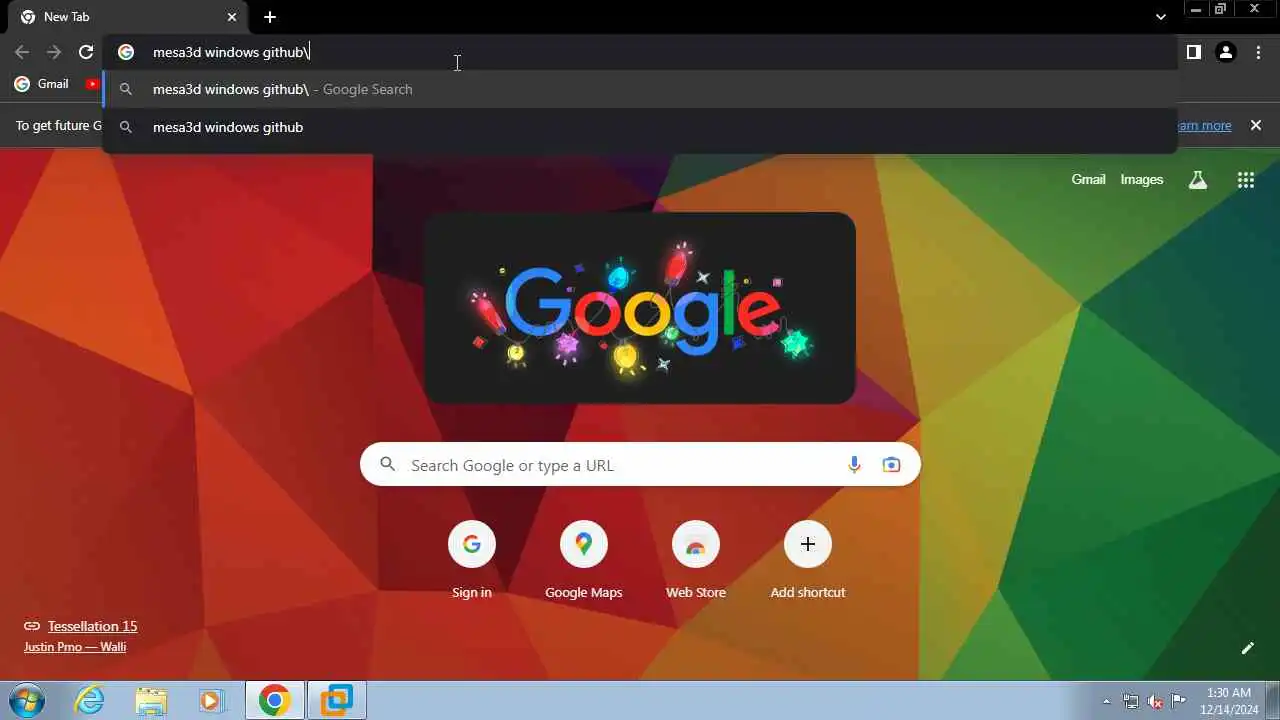This screenshot has width=1280, height=720.
Task: Open the Windows Start button
Action: 26,700
